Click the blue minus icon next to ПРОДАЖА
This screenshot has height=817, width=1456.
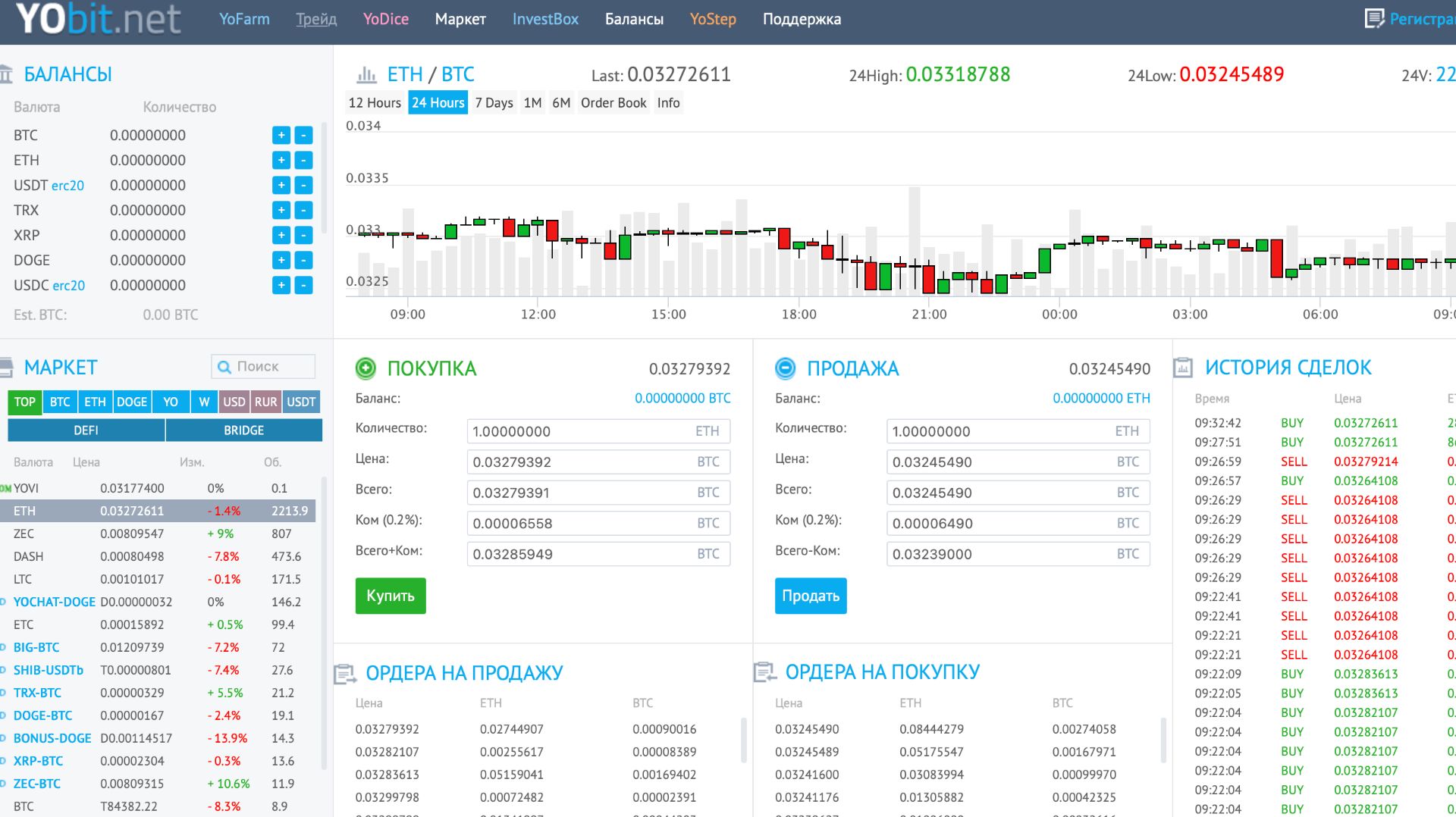[786, 368]
